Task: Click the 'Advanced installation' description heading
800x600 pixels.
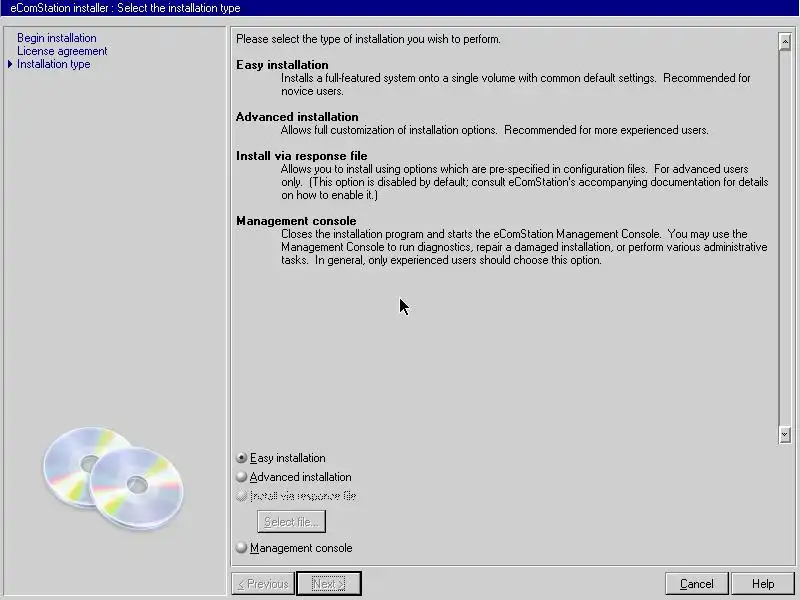Action: [297, 117]
